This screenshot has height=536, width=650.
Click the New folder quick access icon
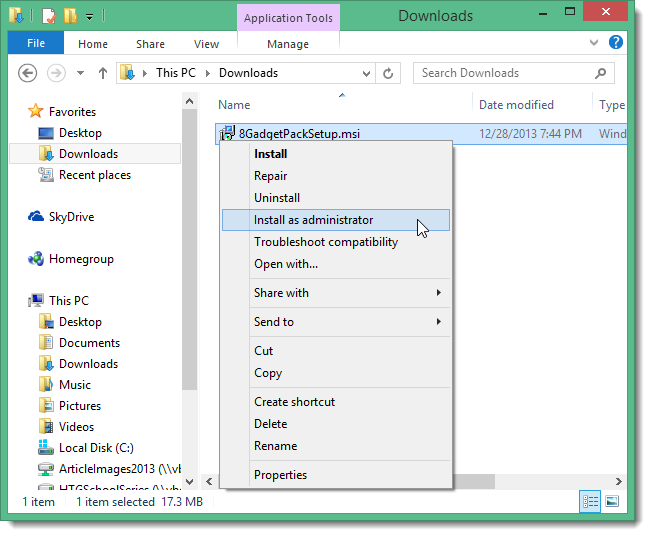tap(70, 17)
